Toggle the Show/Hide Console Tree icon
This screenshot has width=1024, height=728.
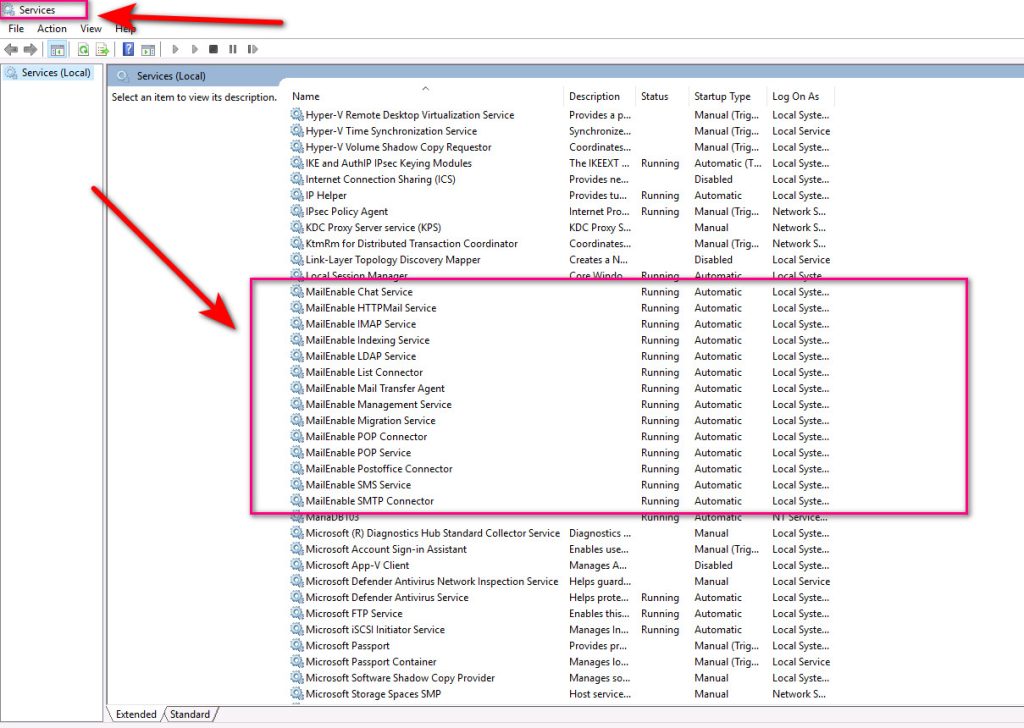(x=57, y=49)
